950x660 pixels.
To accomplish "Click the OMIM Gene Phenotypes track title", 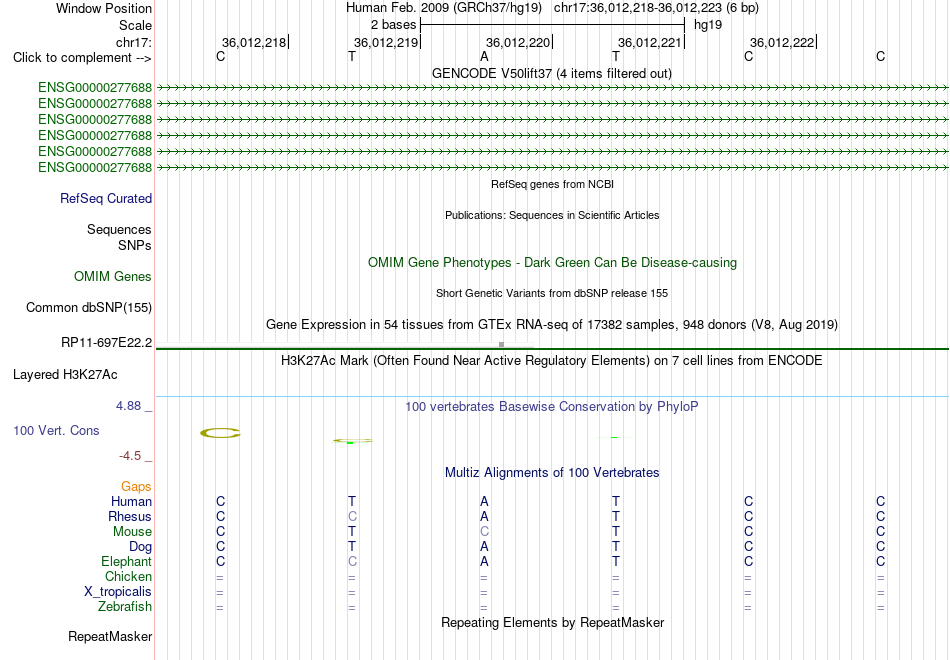I will click(x=553, y=262).
